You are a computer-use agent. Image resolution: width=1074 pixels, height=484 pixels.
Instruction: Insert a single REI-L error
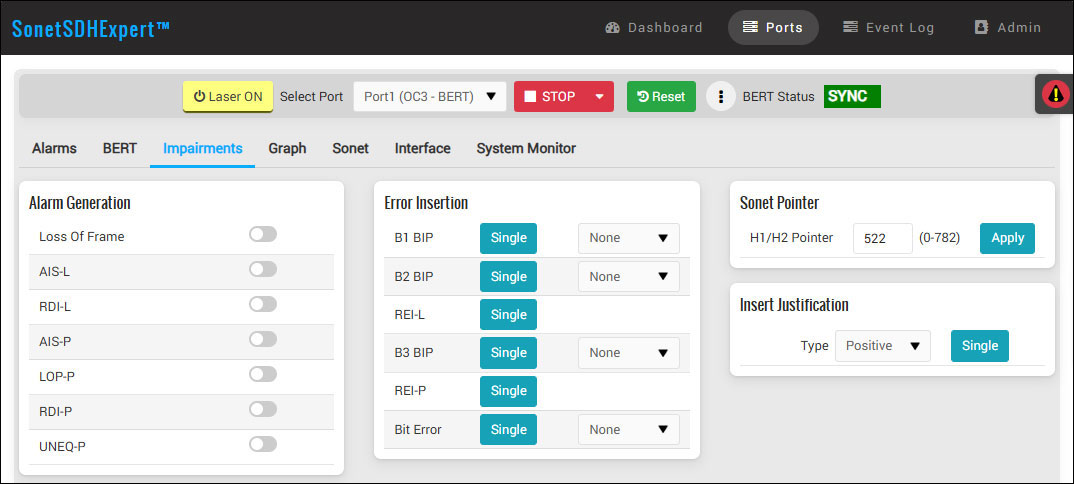508,314
